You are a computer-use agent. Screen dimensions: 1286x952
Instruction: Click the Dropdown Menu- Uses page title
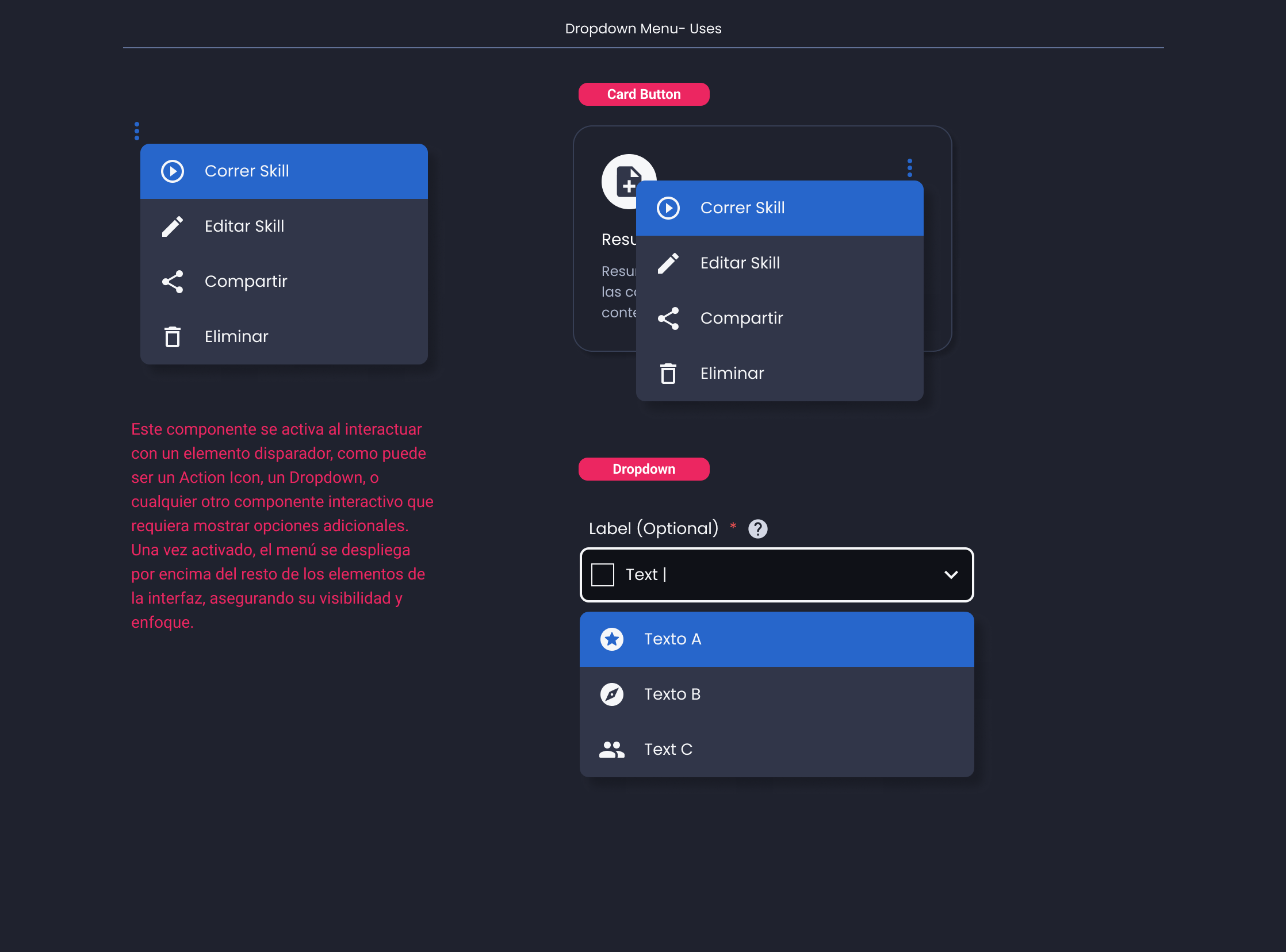642,29
